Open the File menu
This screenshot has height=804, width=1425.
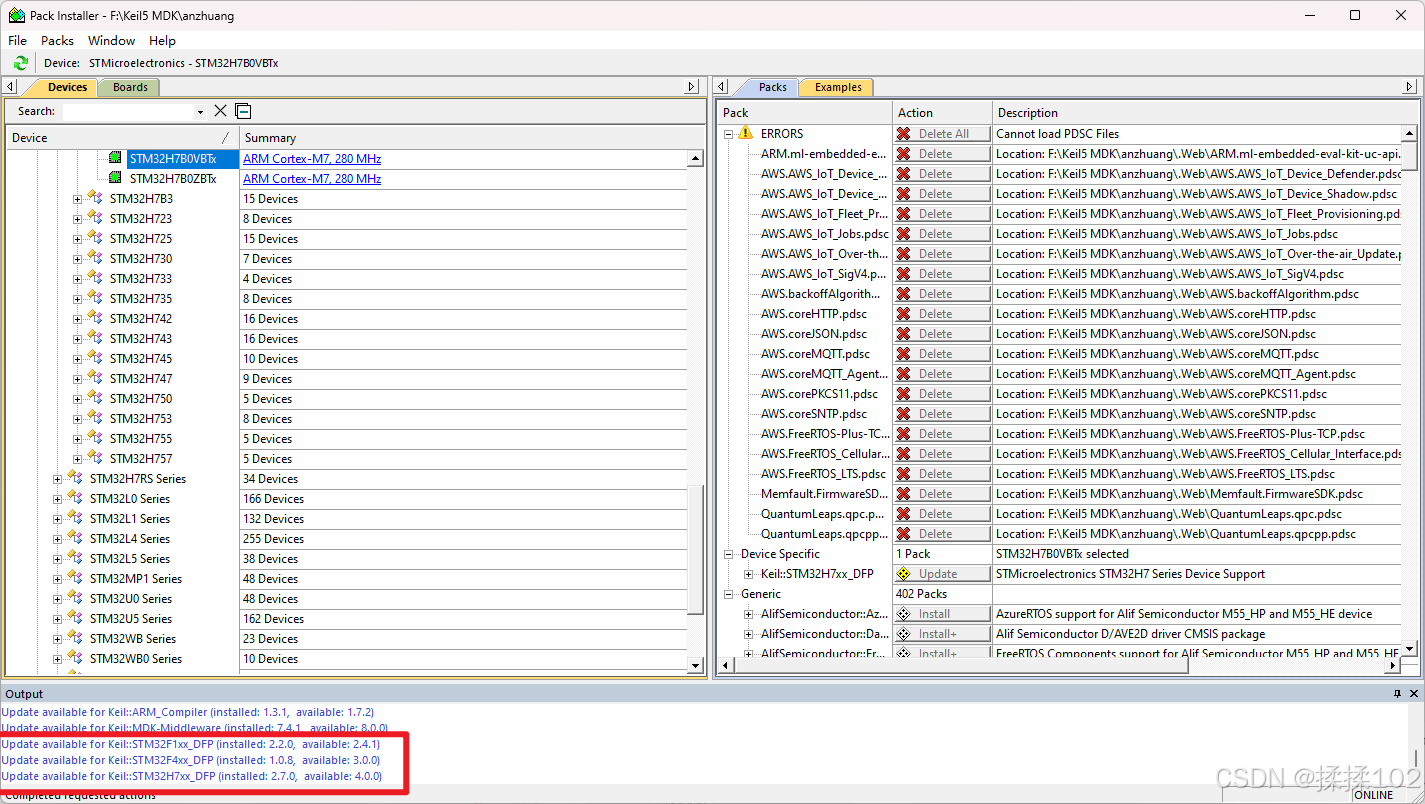click(17, 40)
